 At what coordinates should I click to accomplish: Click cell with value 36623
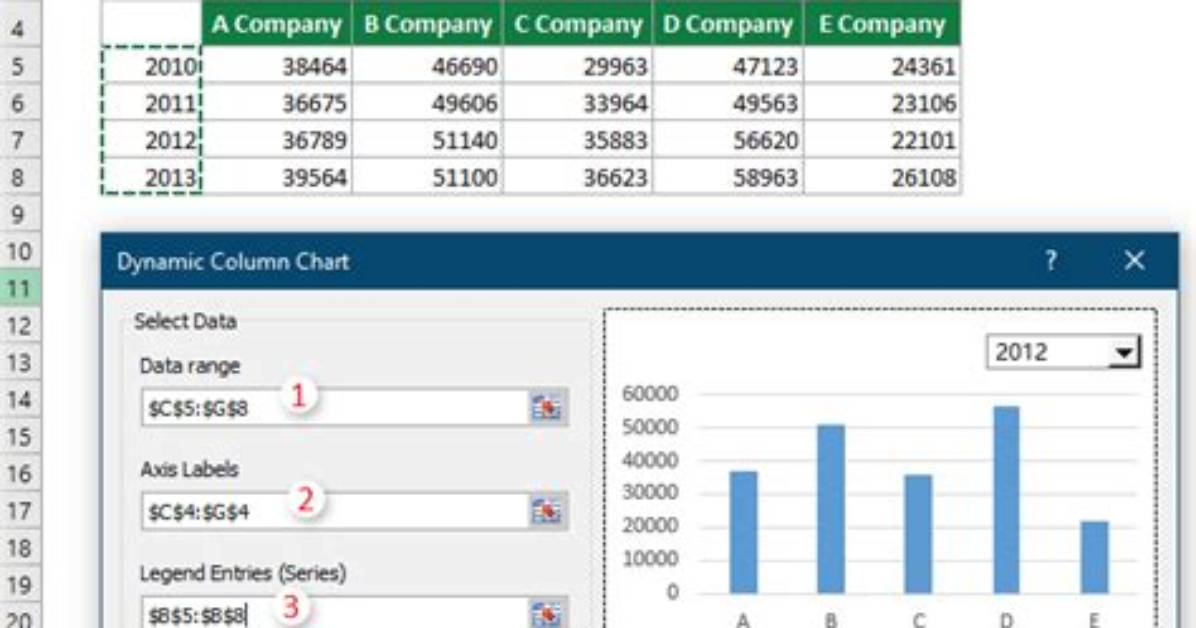pos(578,177)
